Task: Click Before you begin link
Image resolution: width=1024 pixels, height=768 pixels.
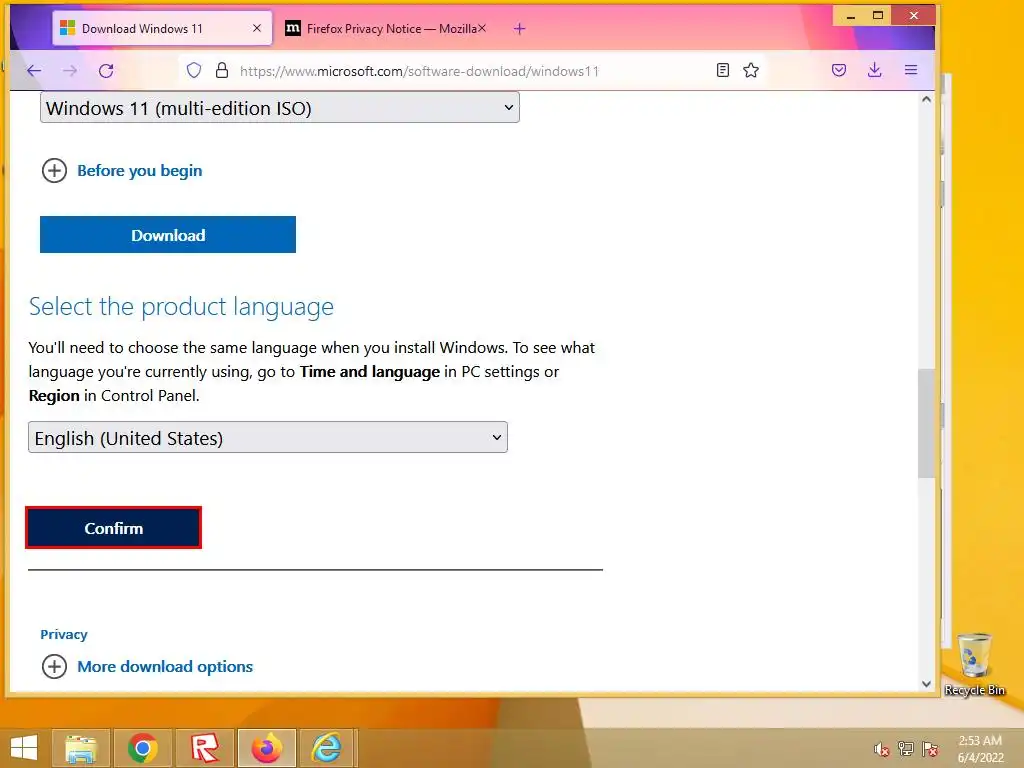Action: [x=140, y=171]
